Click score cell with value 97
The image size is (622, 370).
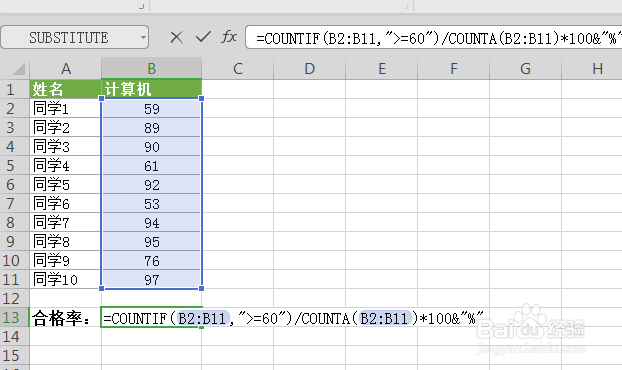[152, 280]
